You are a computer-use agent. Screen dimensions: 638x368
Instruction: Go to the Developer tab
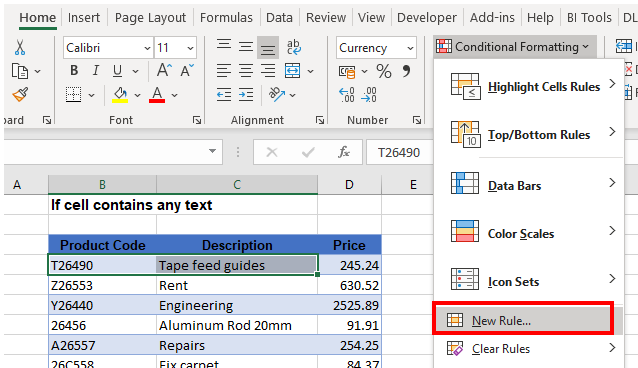(427, 18)
